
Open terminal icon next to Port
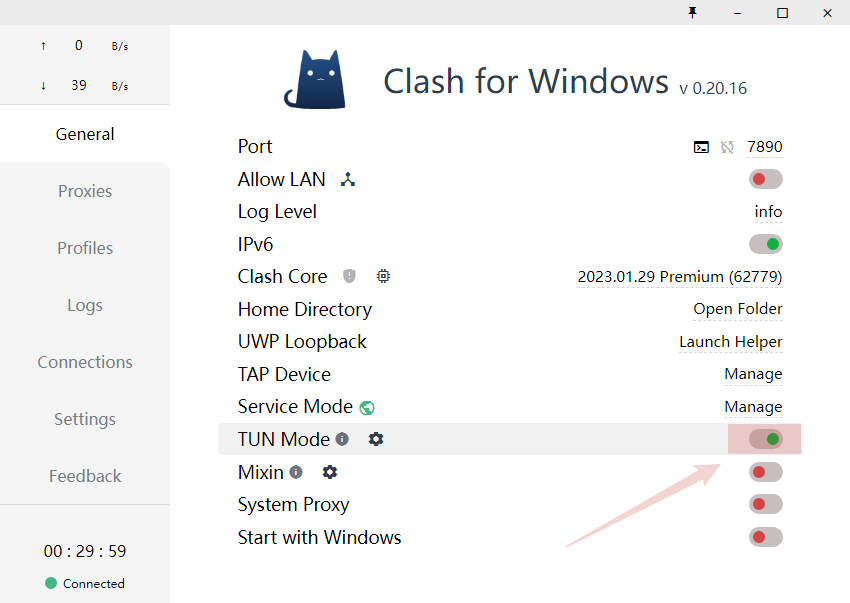(x=701, y=147)
